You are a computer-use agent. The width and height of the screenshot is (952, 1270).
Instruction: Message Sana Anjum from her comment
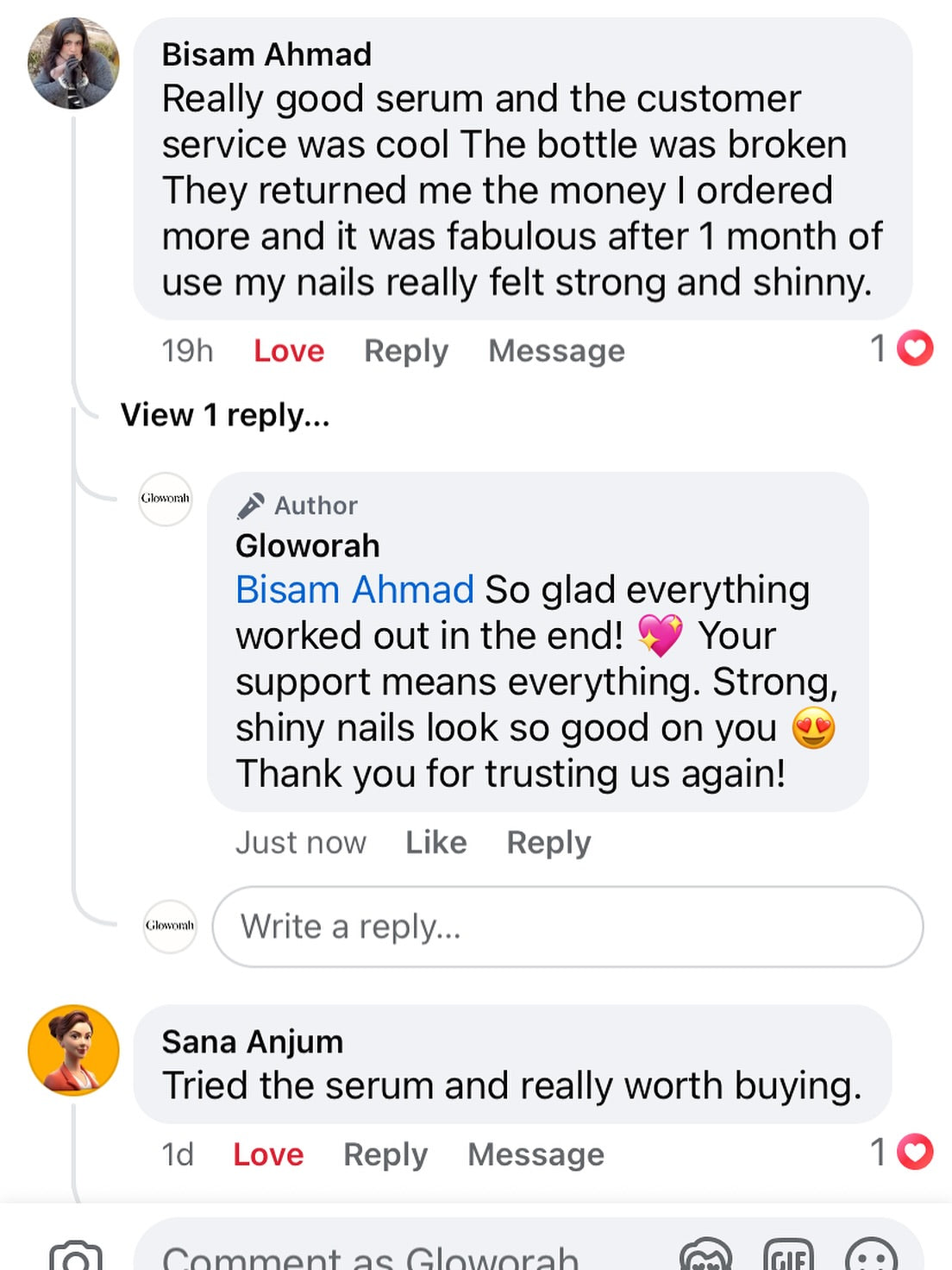(x=535, y=1154)
